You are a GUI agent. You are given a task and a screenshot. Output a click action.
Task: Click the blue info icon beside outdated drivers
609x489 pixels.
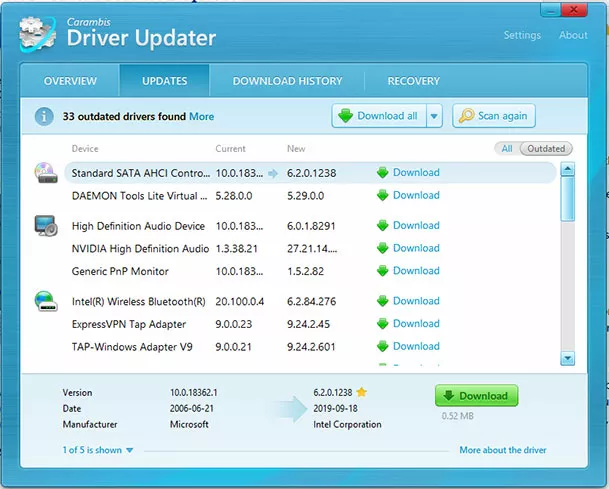pos(44,116)
